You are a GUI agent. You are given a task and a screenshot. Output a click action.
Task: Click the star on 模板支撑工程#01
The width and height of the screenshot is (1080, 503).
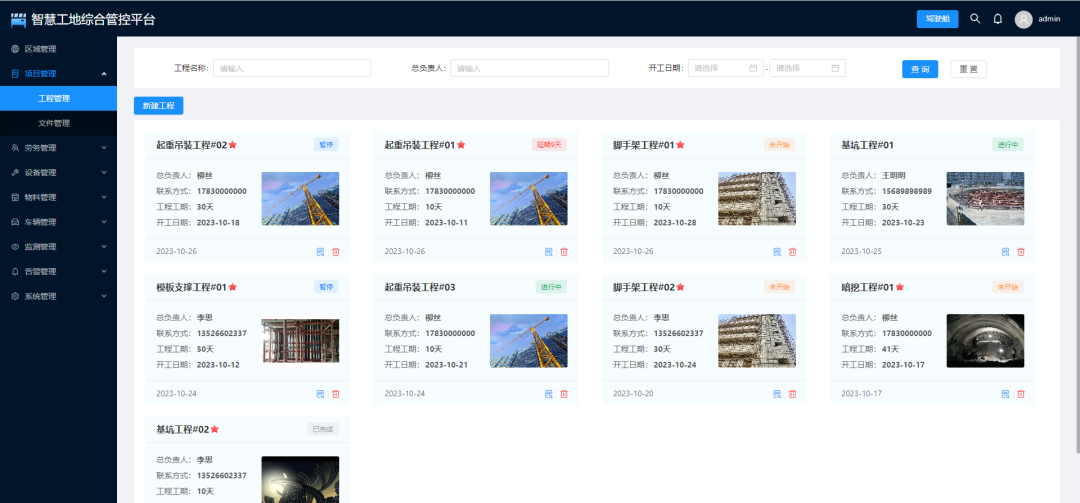pos(233,287)
